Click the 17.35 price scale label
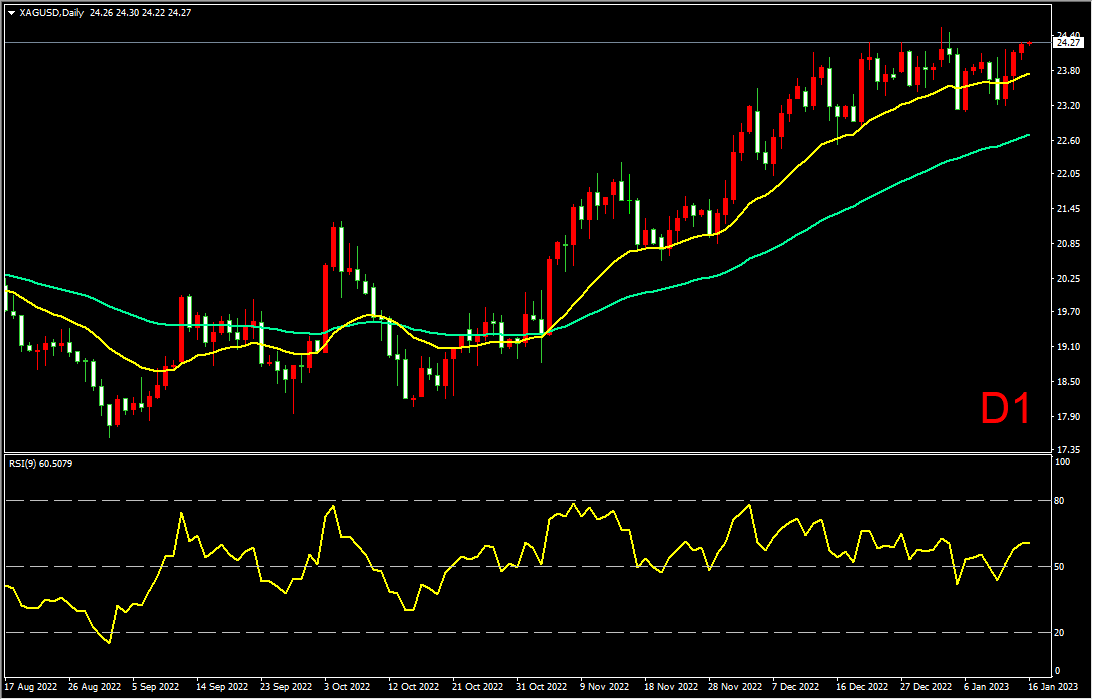The height and width of the screenshot is (700, 1093). pyautogui.click(x=1068, y=449)
